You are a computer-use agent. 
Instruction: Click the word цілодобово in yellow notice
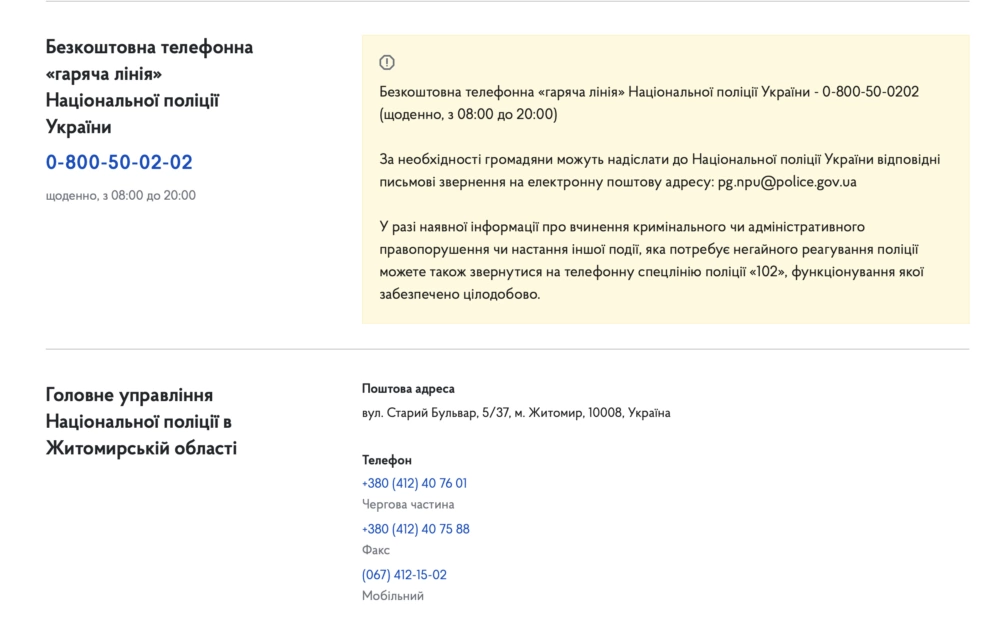click(x=502, y=294)
